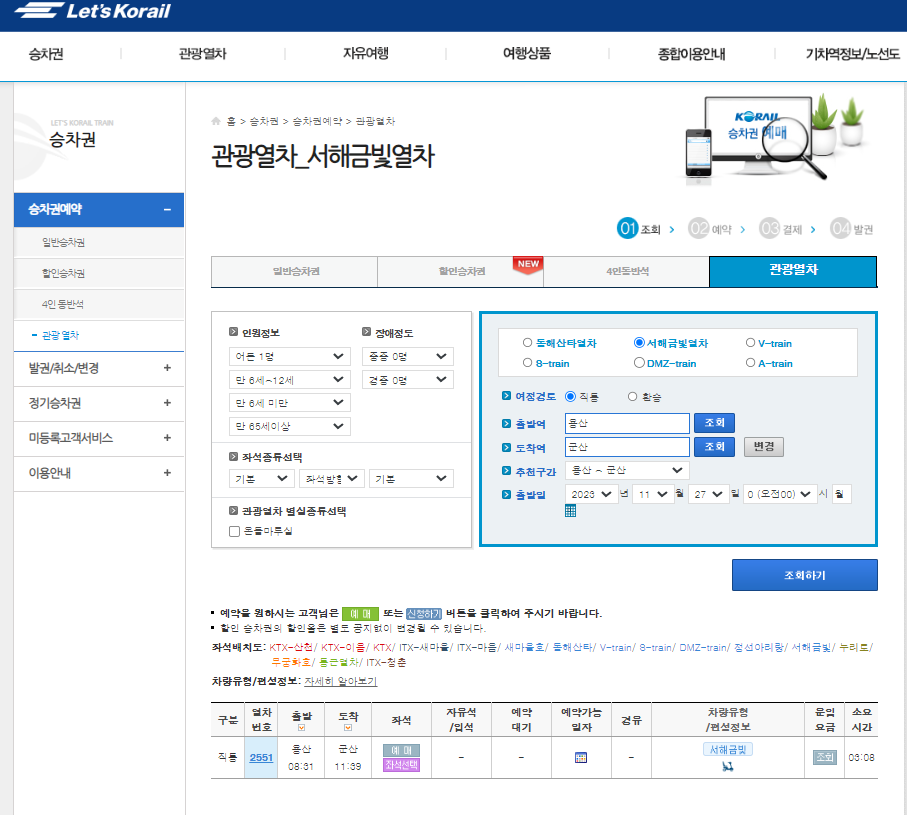Switch to the 4인동반석 tab

point(627,271)
